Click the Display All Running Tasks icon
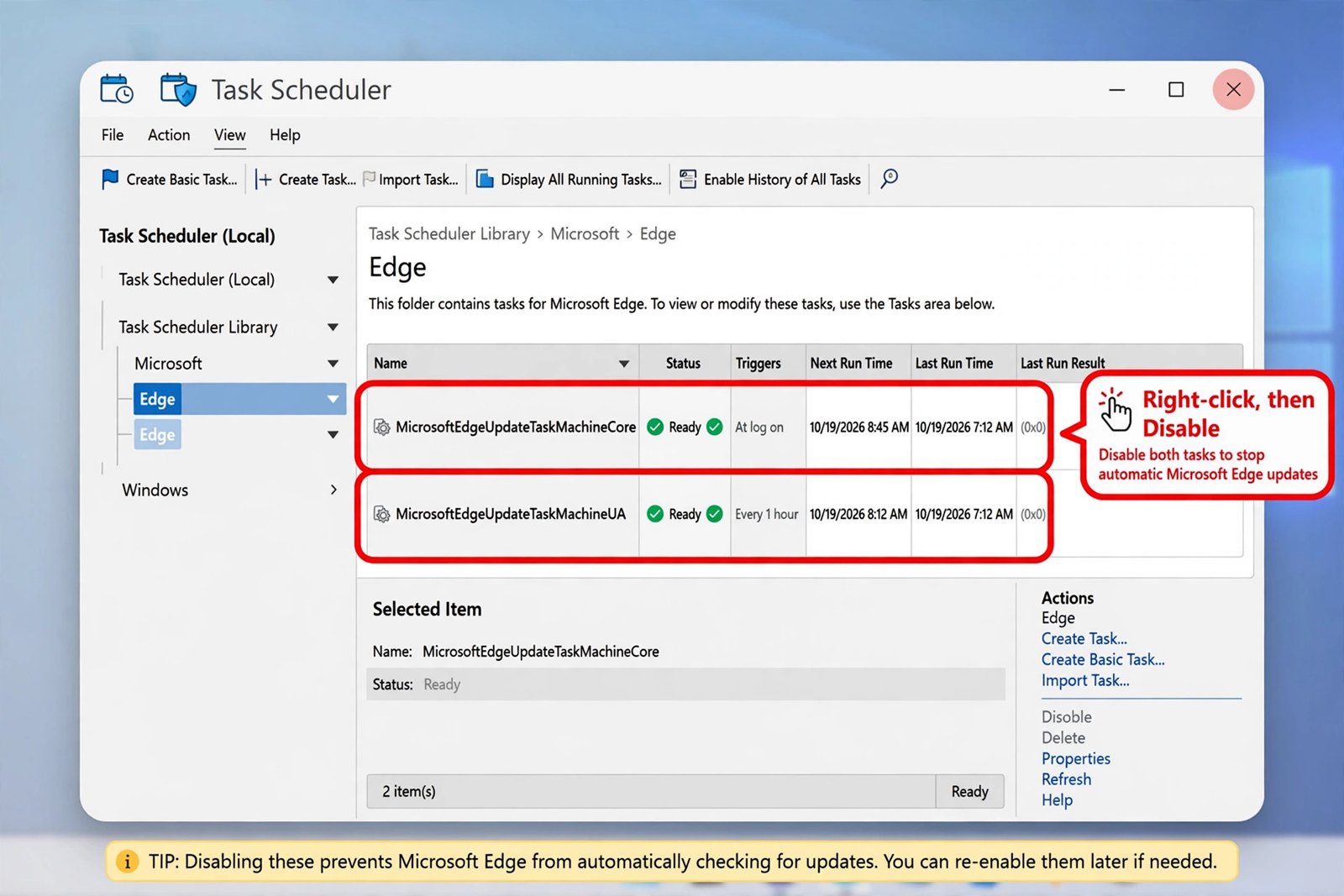 (485, 179)
